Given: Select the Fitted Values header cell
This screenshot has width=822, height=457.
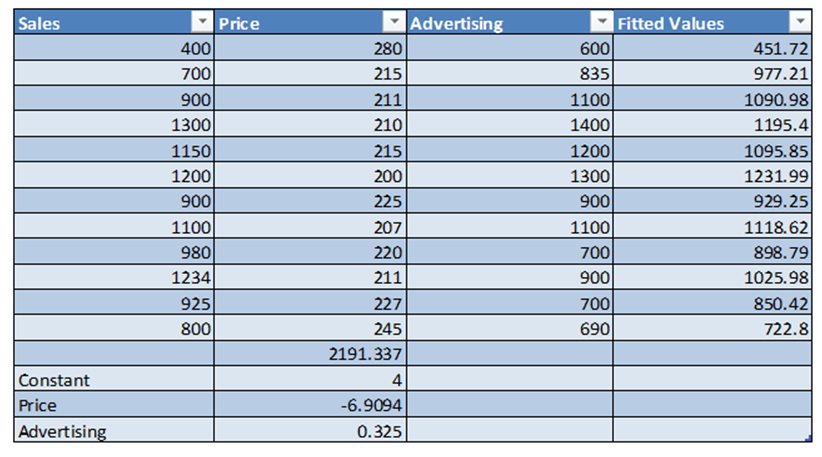Looking at the screenshot, I should (x=698, y=23).
